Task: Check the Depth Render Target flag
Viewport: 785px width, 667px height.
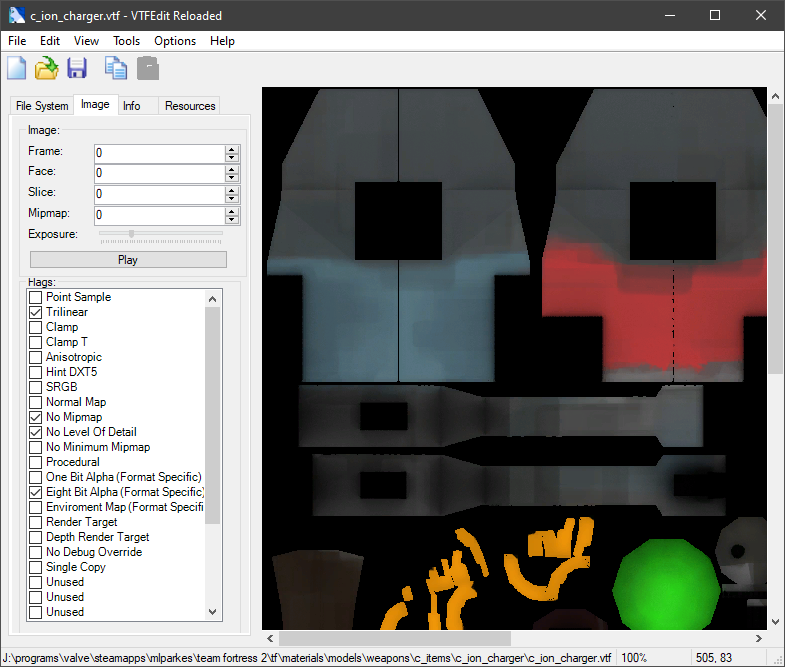Action: pyautogui.click(x=36, y=537)
